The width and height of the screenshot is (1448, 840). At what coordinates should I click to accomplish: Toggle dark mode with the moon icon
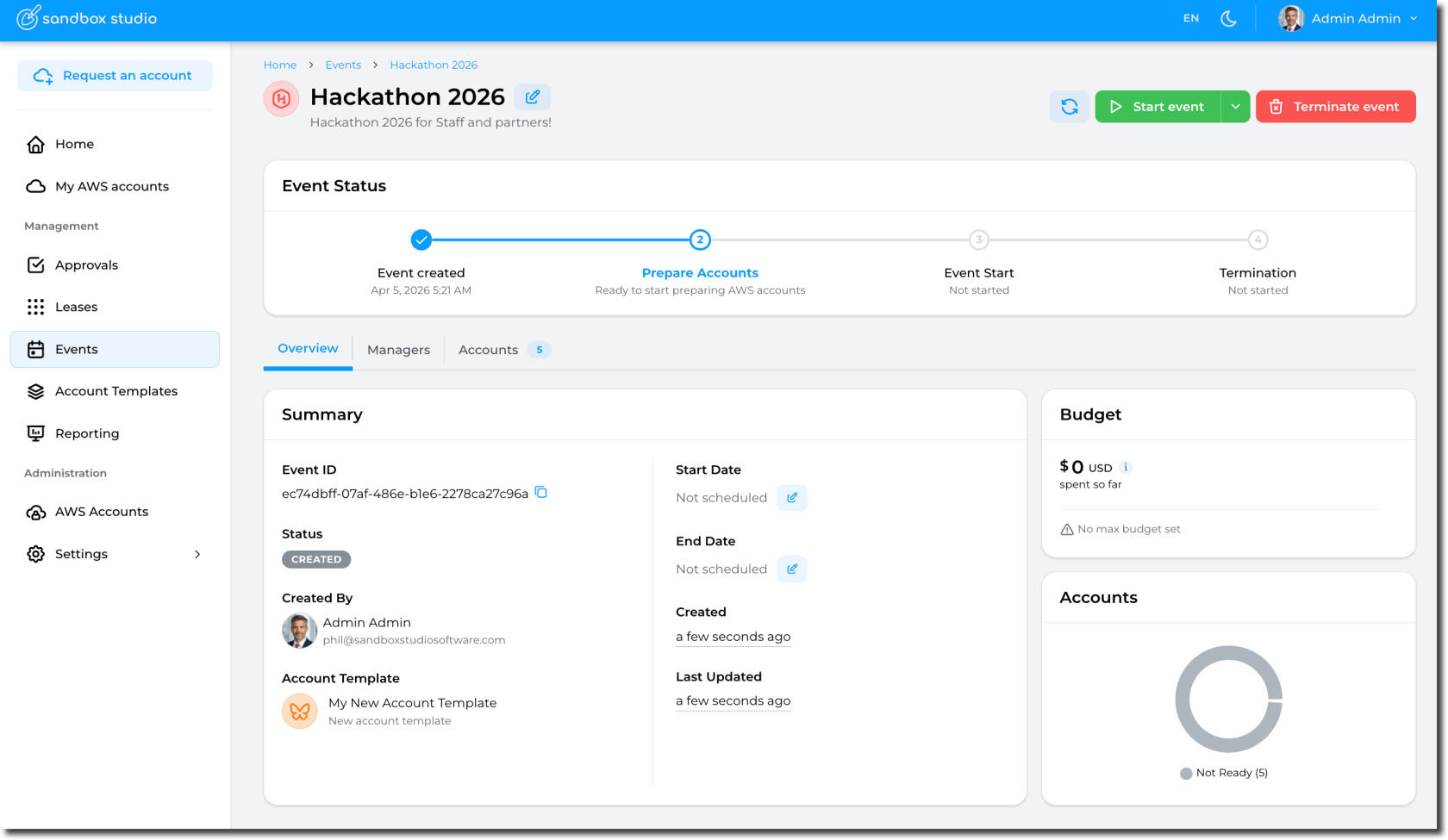pyautogui.click(x=1228, y=18)
